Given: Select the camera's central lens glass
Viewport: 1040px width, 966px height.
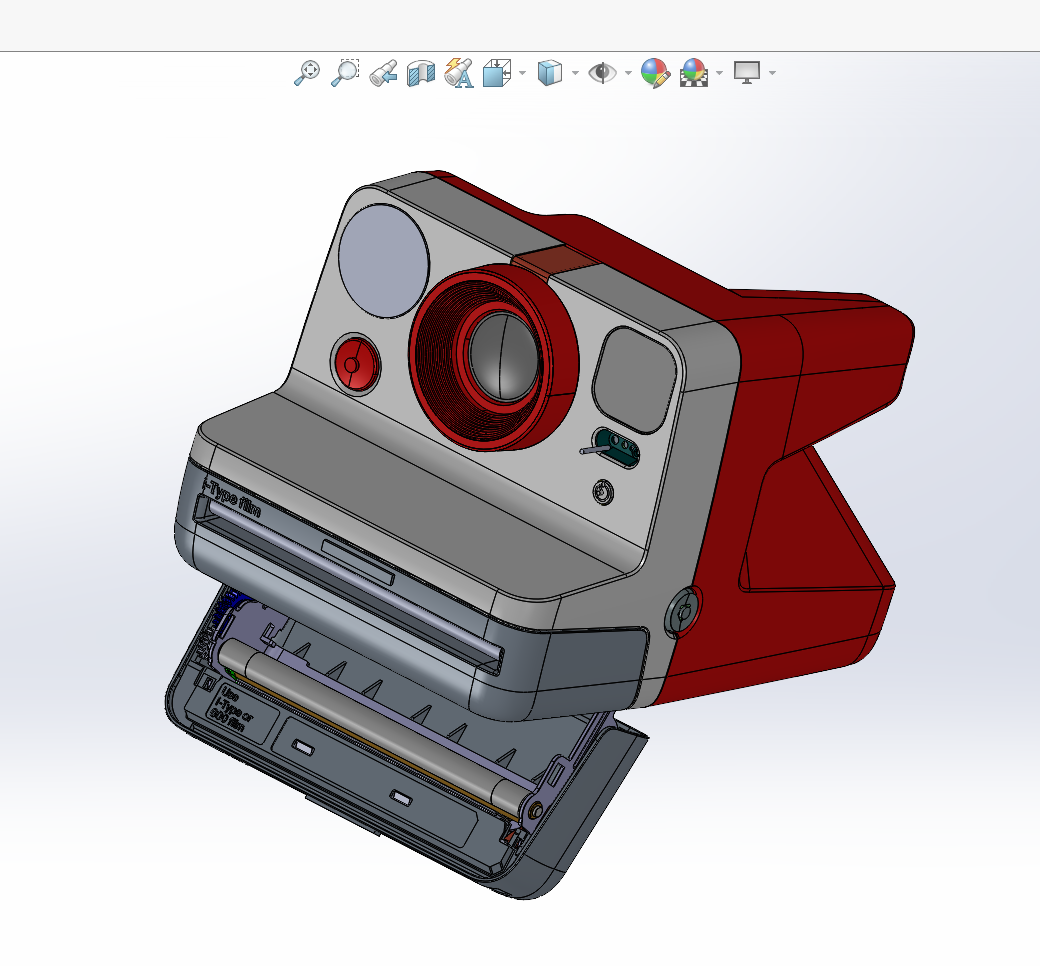Looking at the screenshot, I should 503,356.
